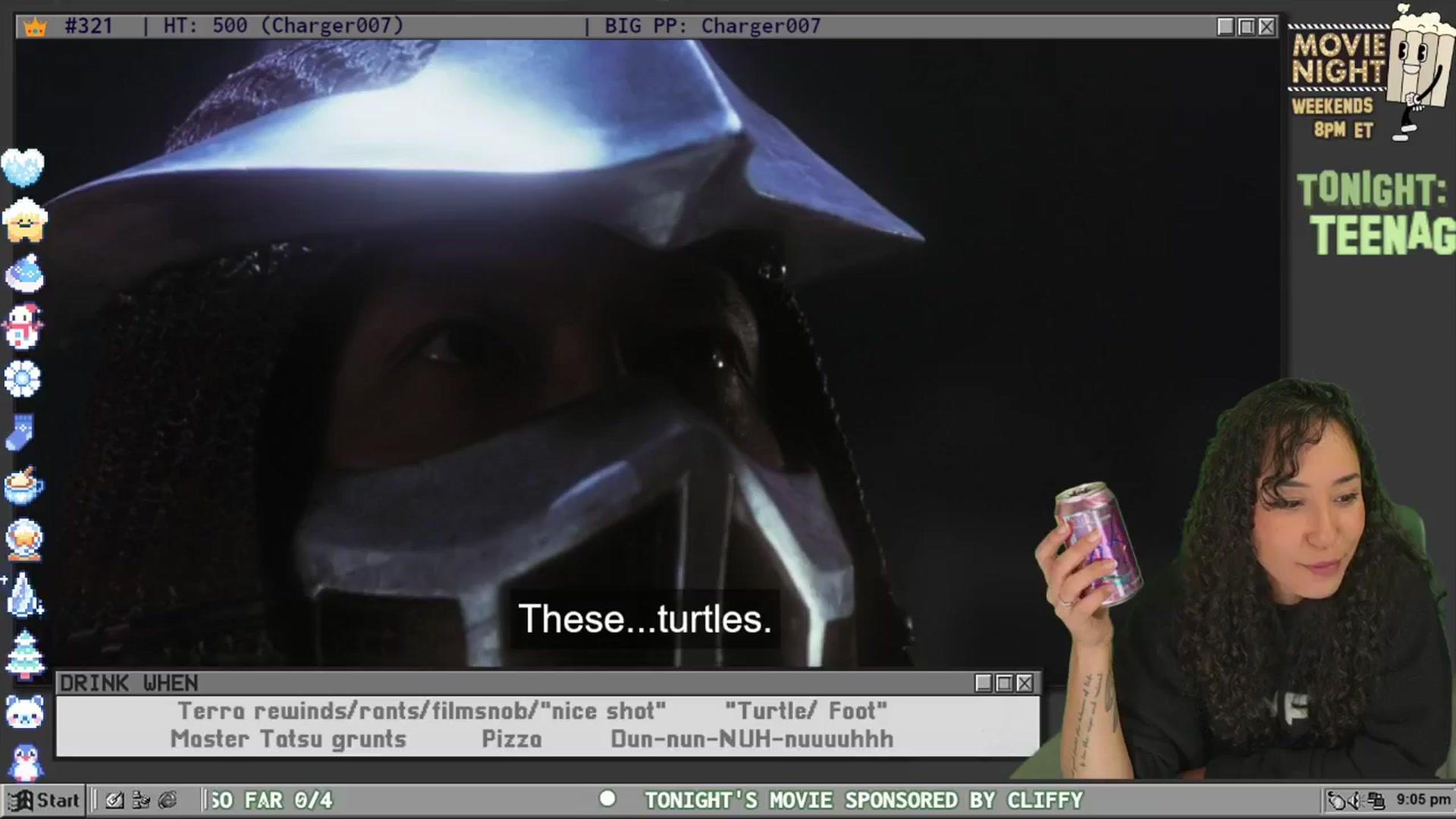The image size is (1456, 819).
Task: Click the gingerbread house pixel icon
Action: (x=24, y=220)
